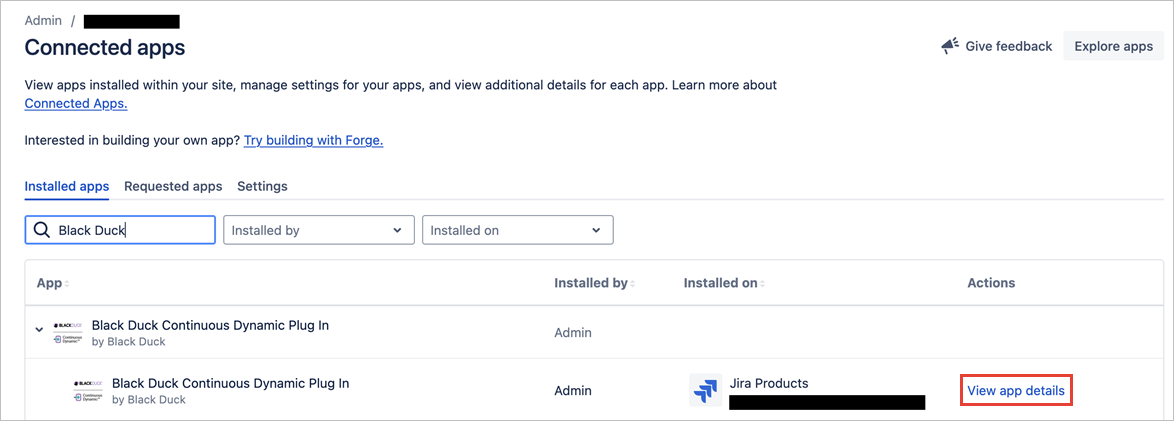Click Admin in the parent app row
This screenshot has height=421, width=1174.
(x=573, y=332)
